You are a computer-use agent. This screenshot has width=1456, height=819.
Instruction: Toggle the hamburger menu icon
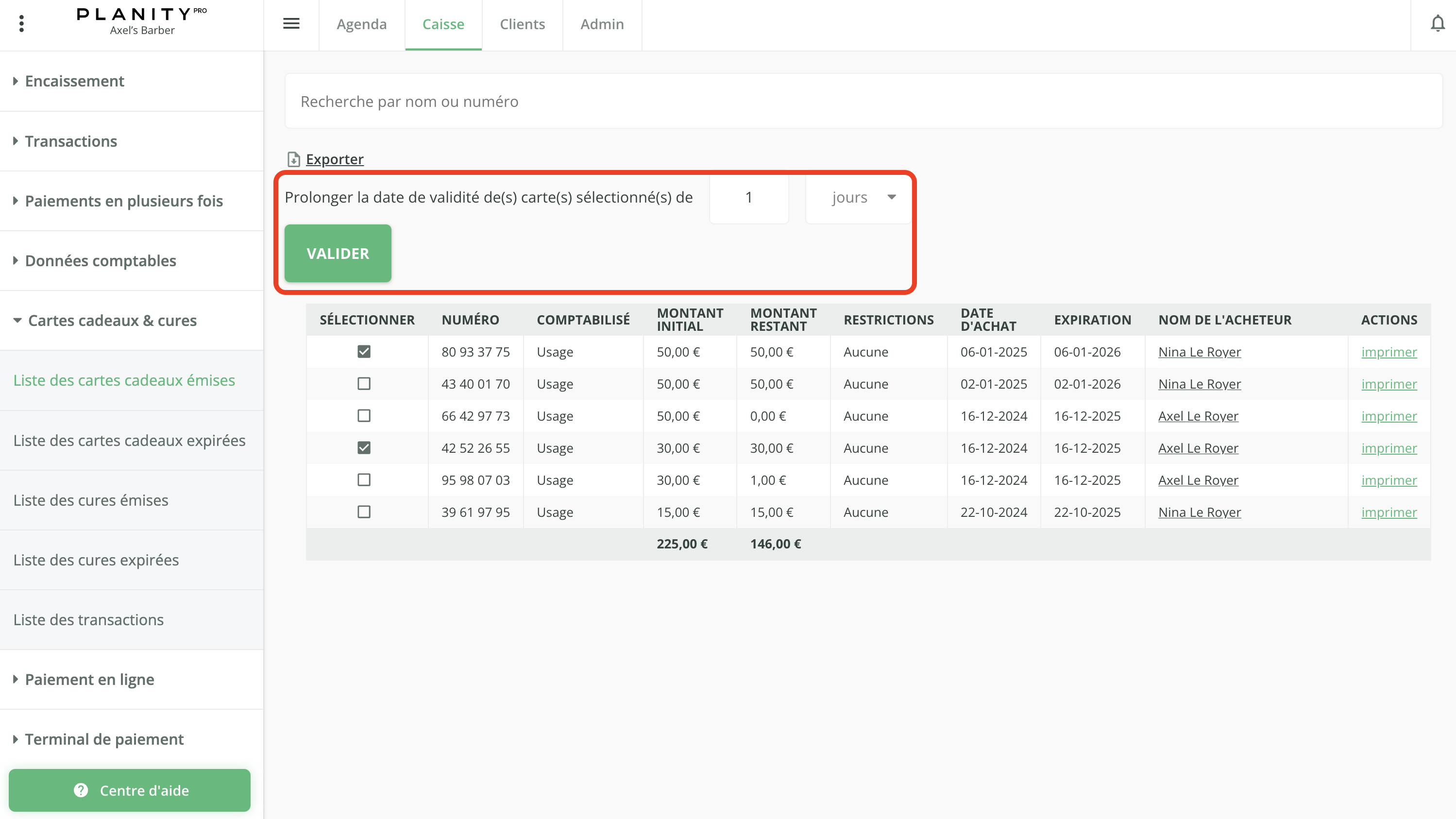(291, 24)
